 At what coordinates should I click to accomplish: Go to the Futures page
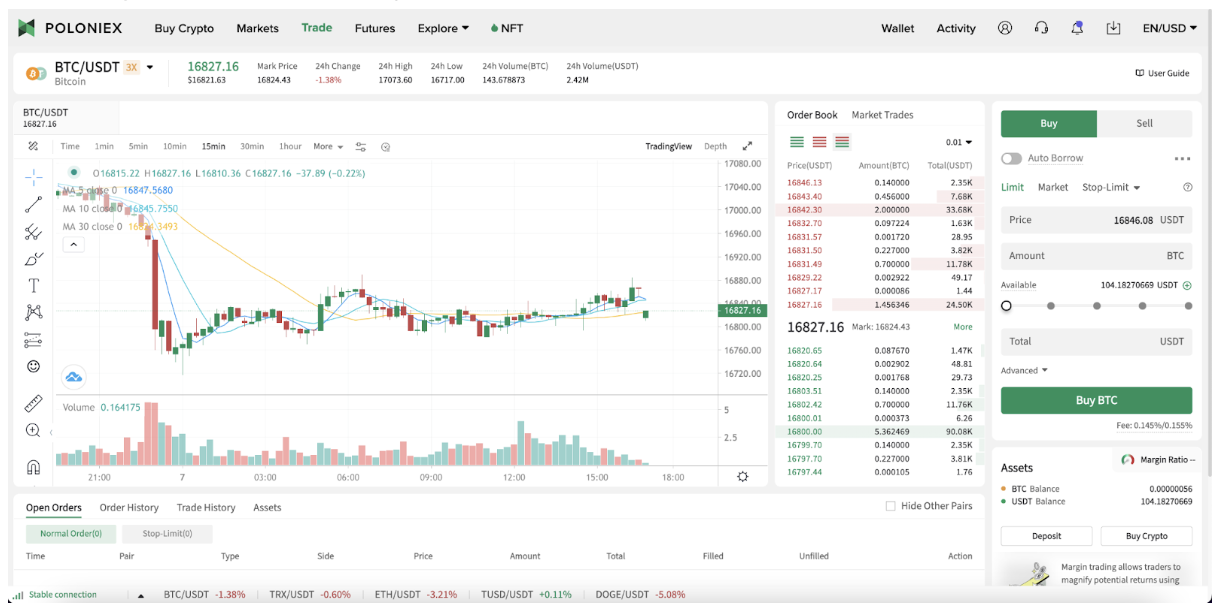click(375, 28)
